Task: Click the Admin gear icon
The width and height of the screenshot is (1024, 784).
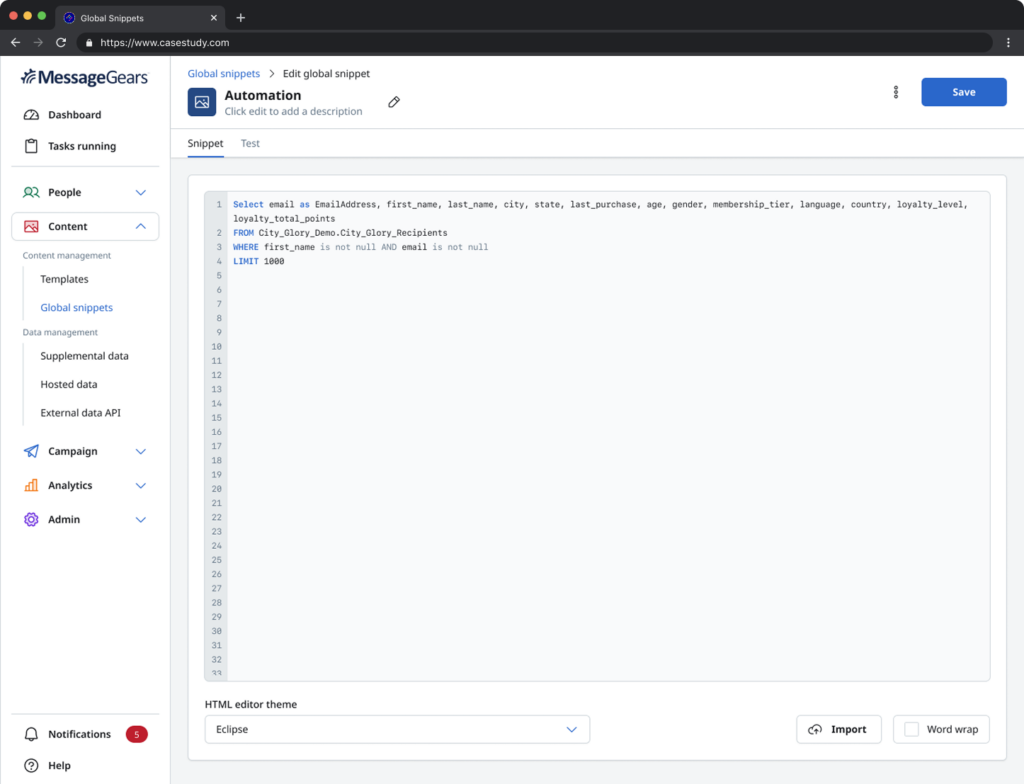Action: [31, 519]
